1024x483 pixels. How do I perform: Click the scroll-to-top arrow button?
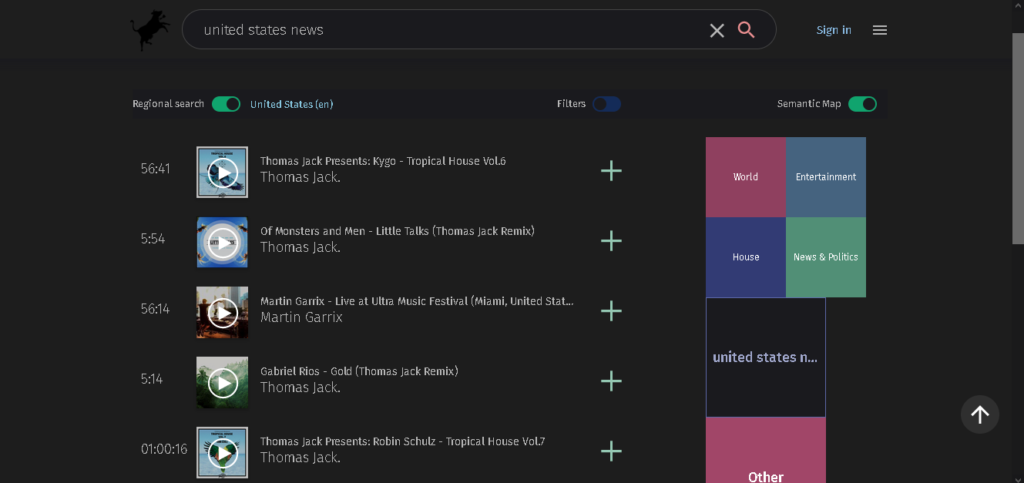980,414
